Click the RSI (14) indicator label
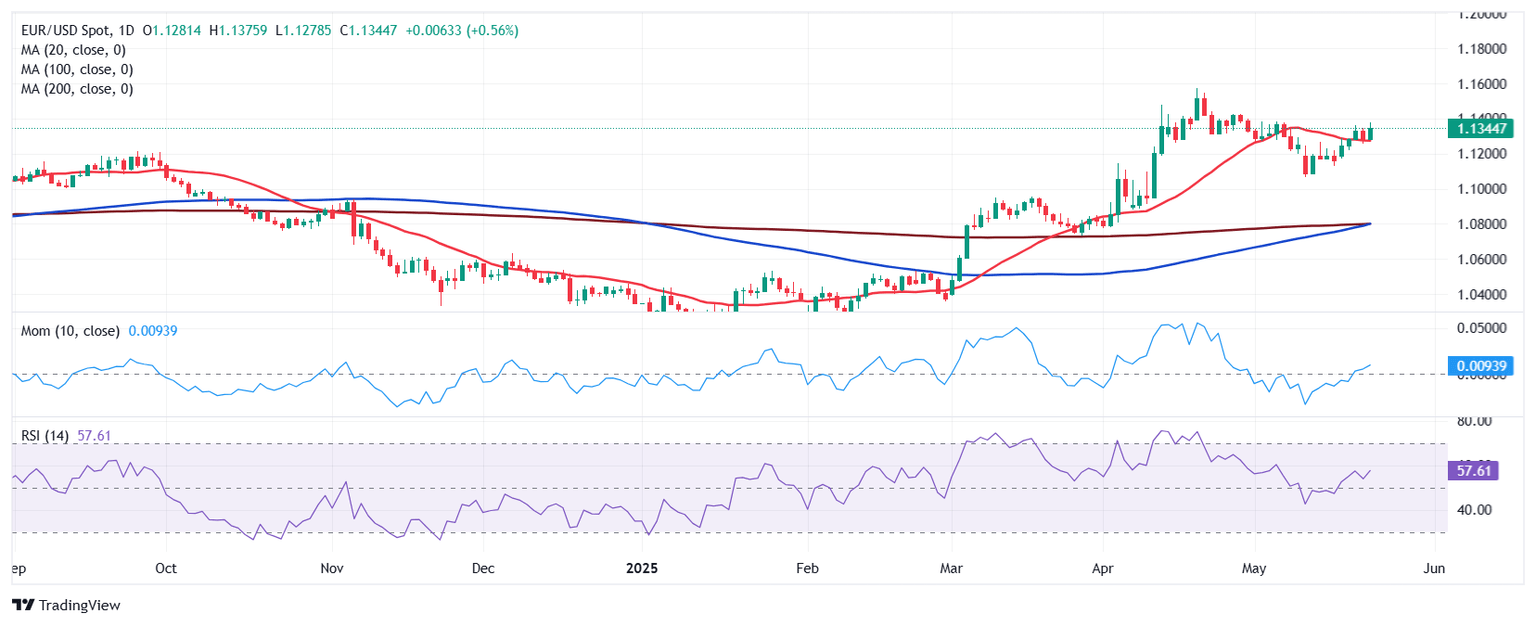The width and height of the screenshot is (1536, 625). point(45,436)
